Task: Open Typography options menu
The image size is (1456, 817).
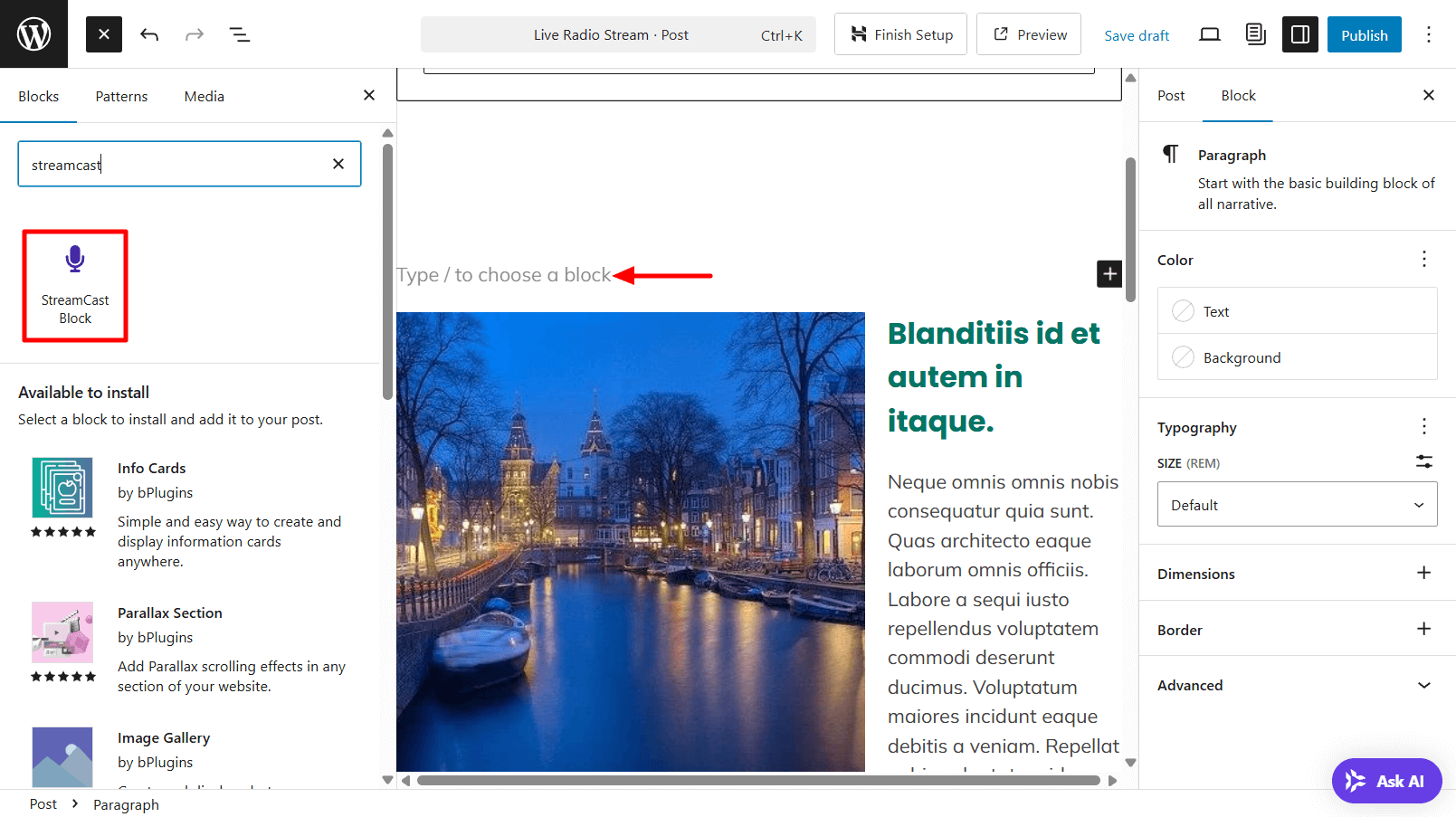Action: [x=1424, y=426]
